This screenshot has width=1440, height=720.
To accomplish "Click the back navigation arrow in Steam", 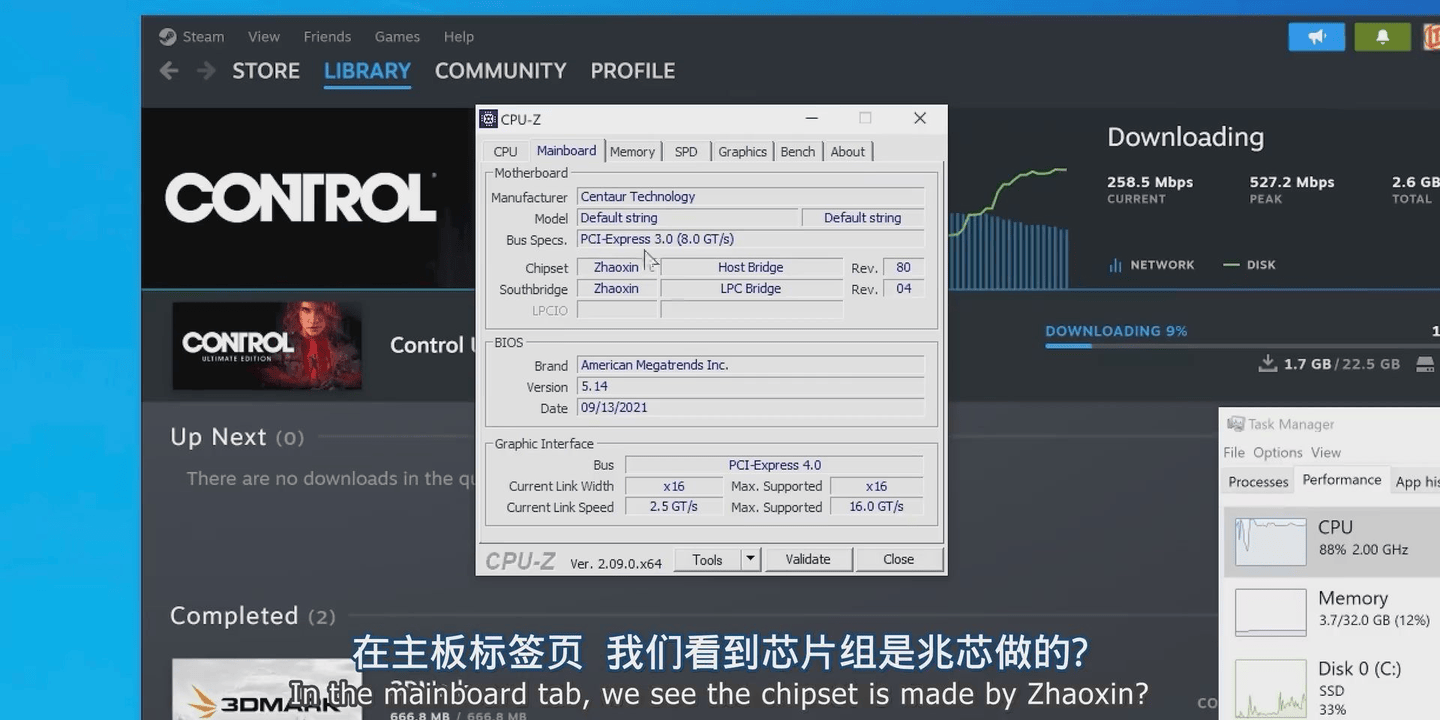I will tap(169, 71).
